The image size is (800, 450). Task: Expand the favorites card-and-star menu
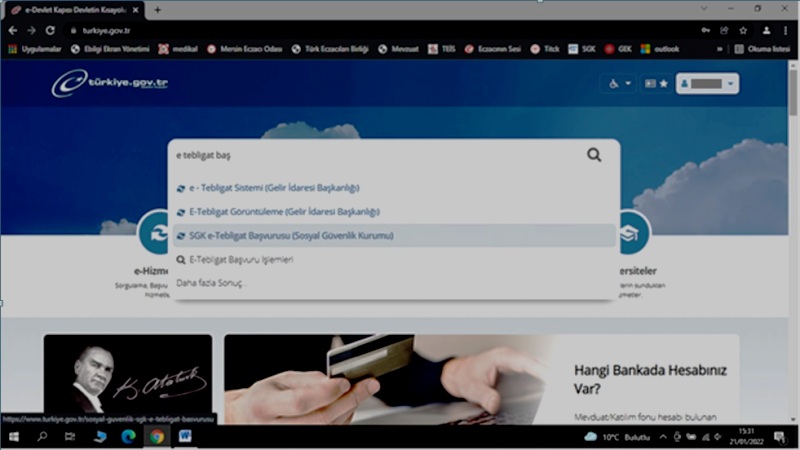pyautogui.click(x=656, y=83)
